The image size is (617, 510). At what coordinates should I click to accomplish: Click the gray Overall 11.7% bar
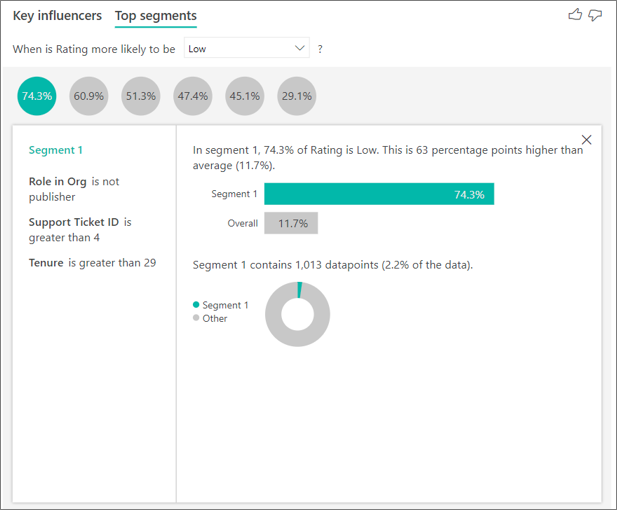[x=291, y=223]
